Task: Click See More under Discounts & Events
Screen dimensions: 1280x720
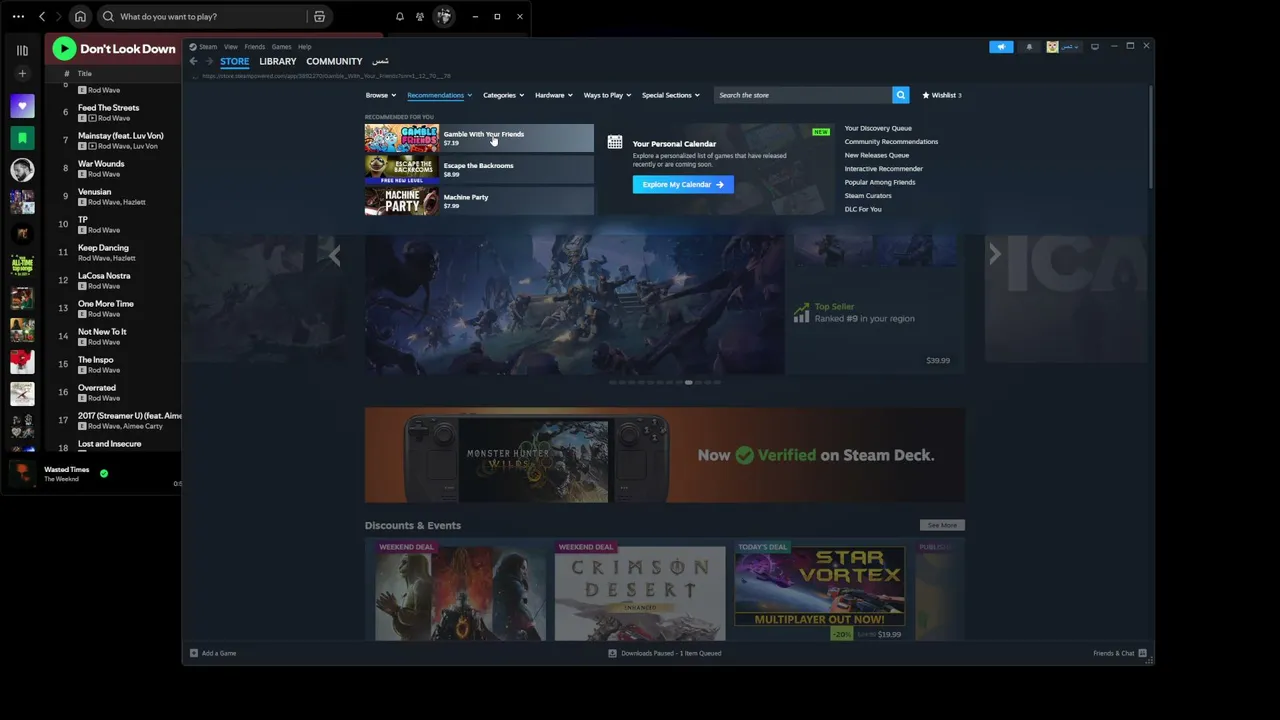Action: [942, 525]
